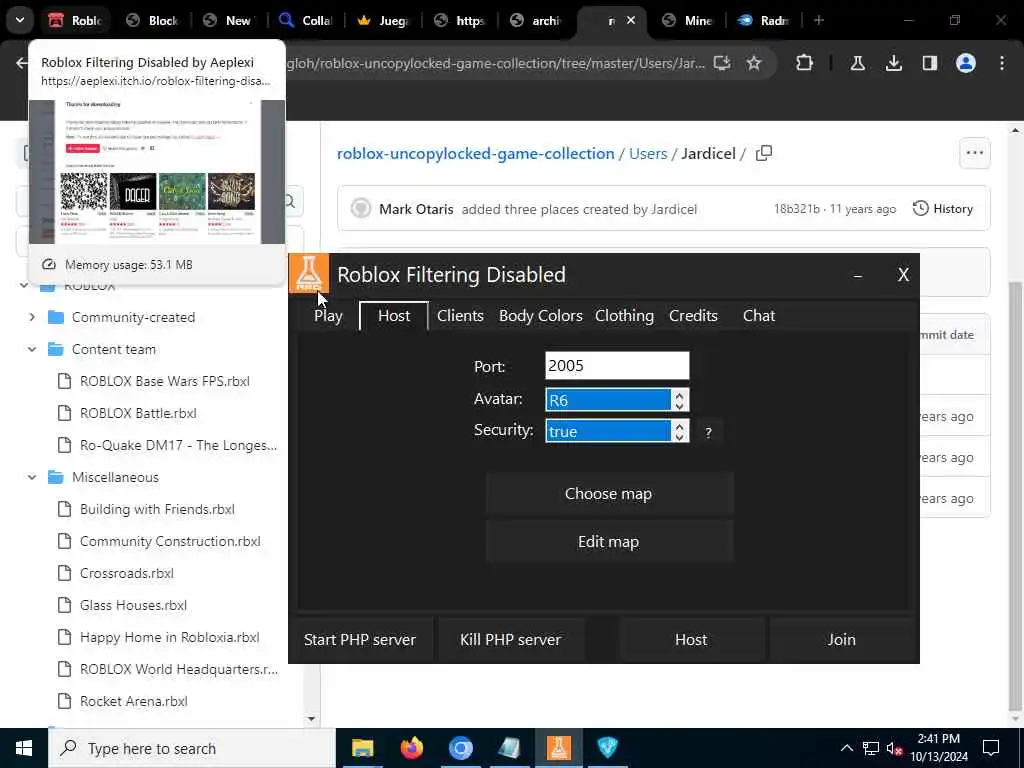
Task: Collapse the Miscellaneous folder
Action: pyautogui.click(x=32, y=477)
